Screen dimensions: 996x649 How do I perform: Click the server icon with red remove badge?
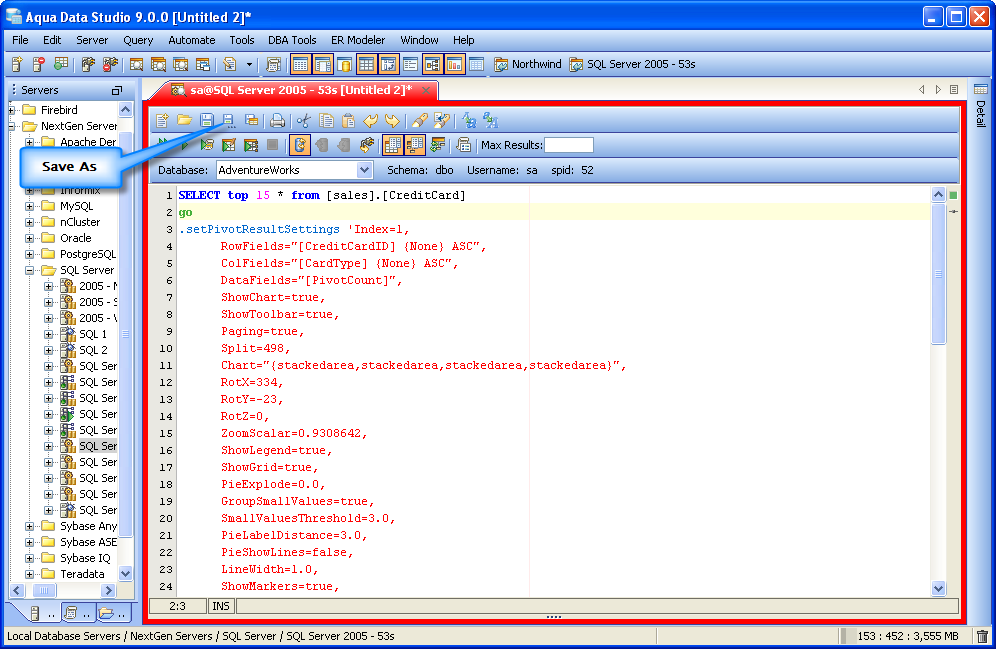click(x=39, y=64)
